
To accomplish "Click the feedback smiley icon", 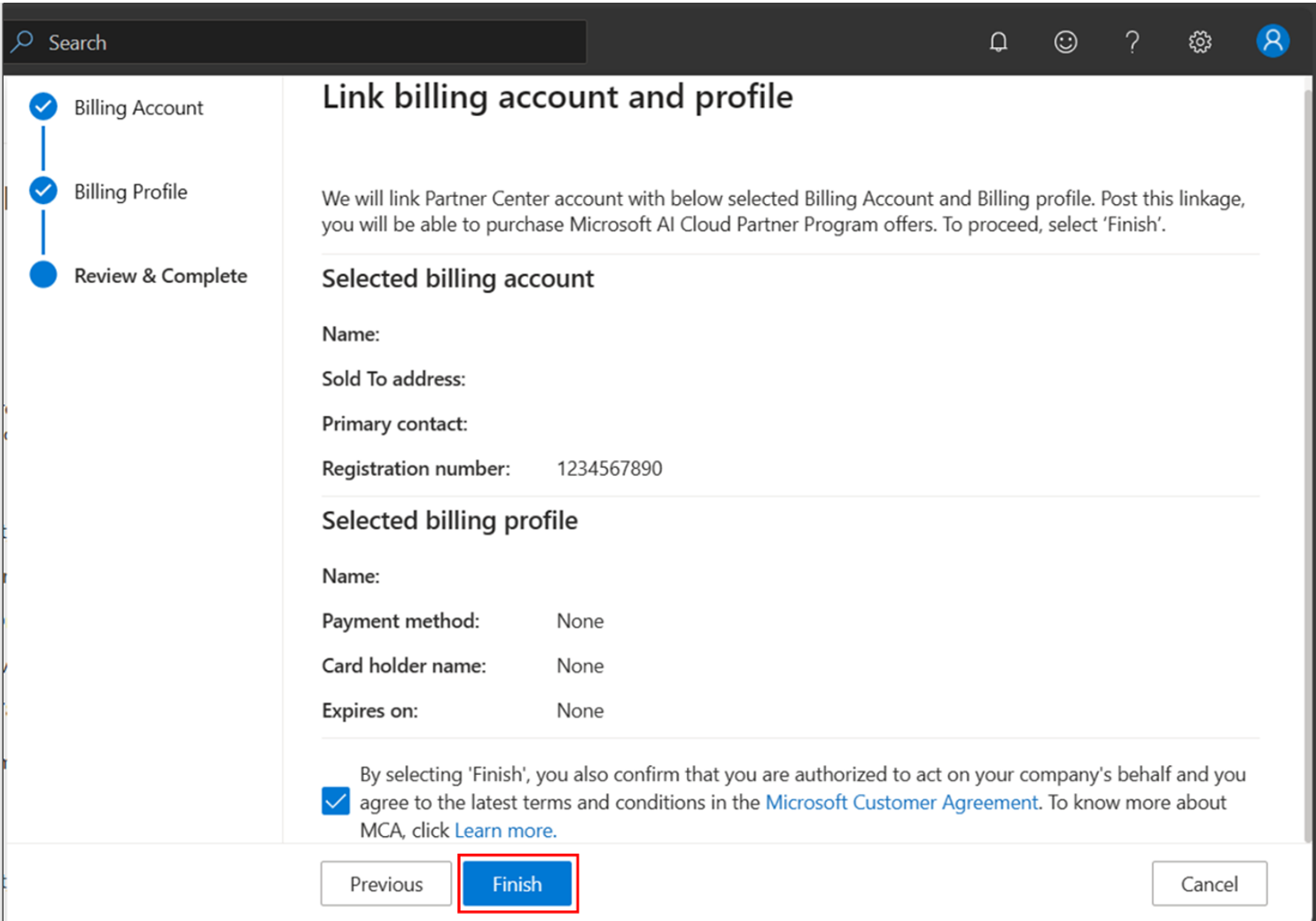I will (x=1065, y=42).
